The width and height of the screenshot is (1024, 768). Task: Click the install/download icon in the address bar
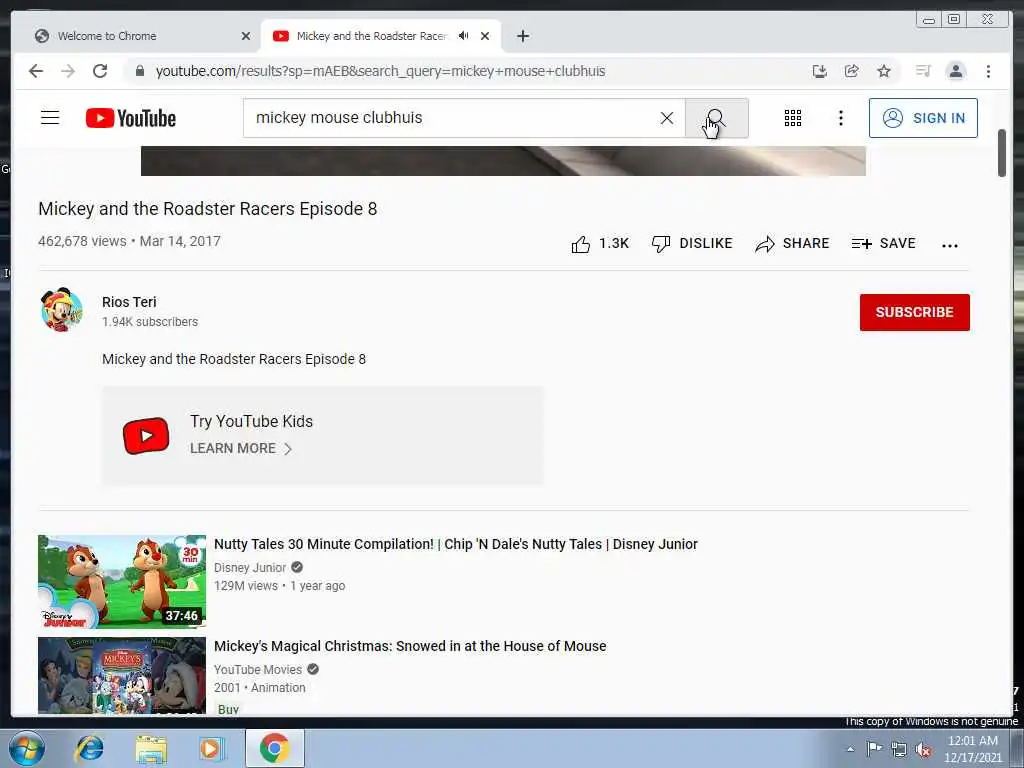(x=820, y=71)
